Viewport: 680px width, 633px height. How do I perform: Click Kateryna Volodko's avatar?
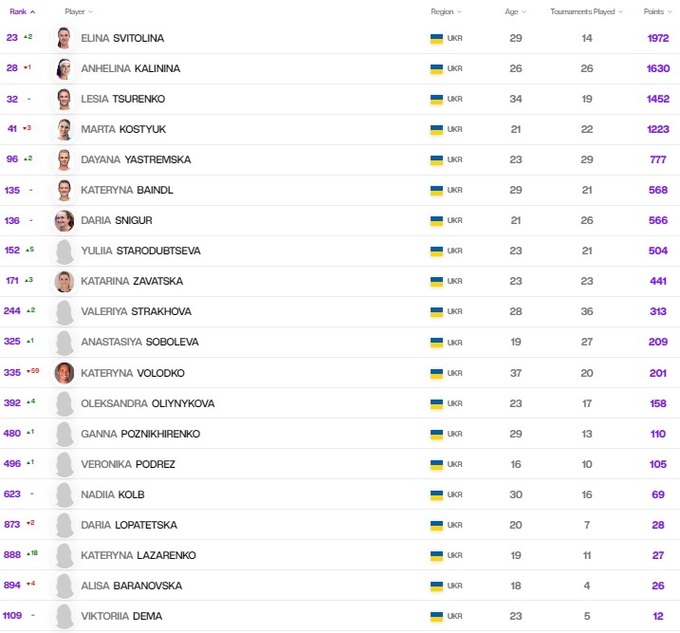click(65, 373)
